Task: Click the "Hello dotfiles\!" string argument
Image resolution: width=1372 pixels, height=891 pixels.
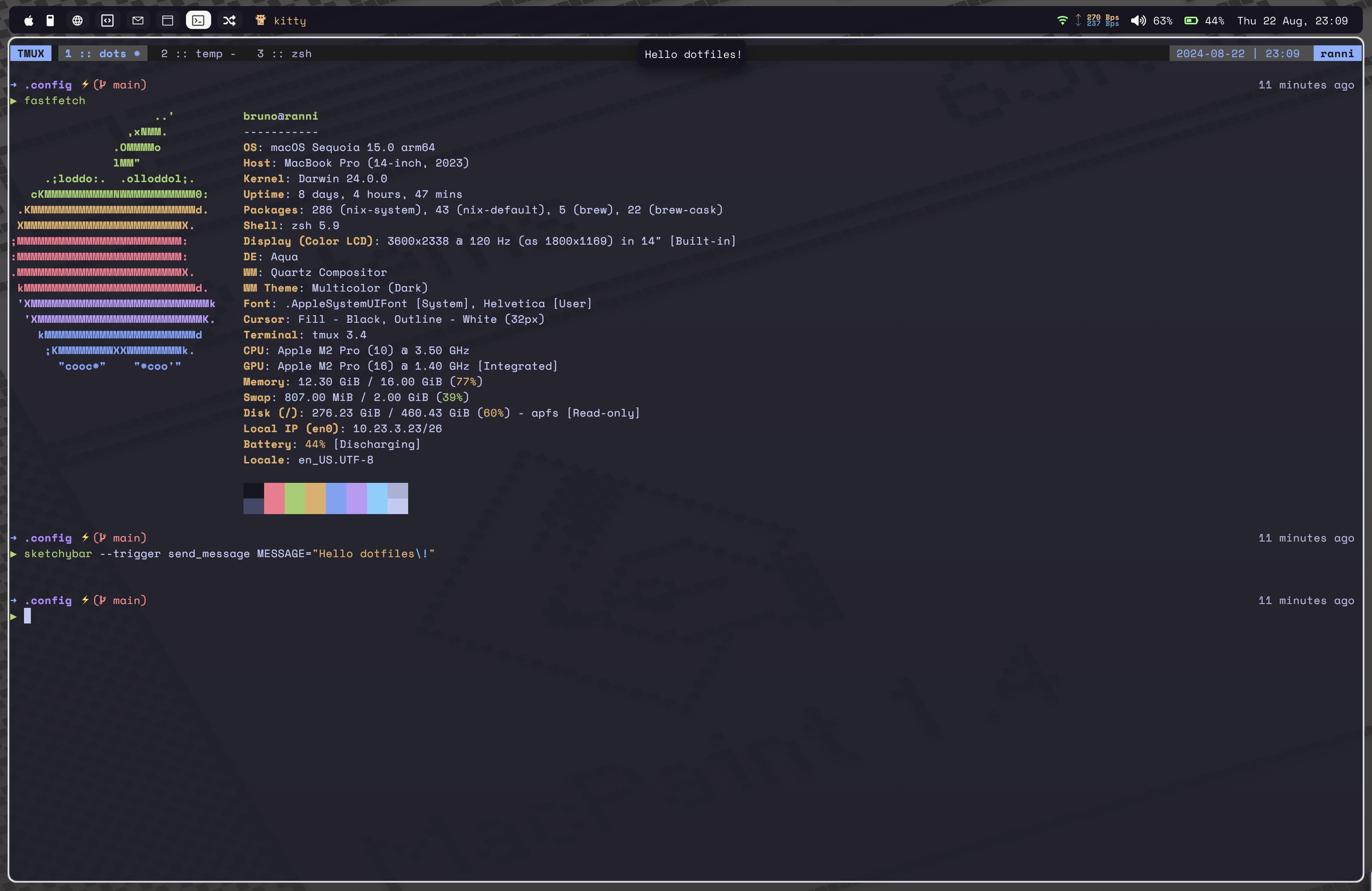Action: coord(373,553)
